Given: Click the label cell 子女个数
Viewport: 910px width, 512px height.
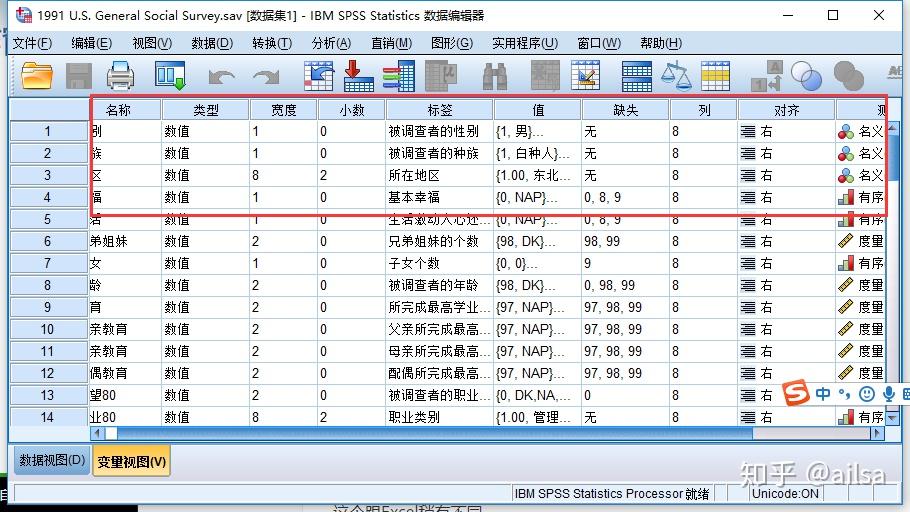Looking at the screenshot, I should [439, 263].
